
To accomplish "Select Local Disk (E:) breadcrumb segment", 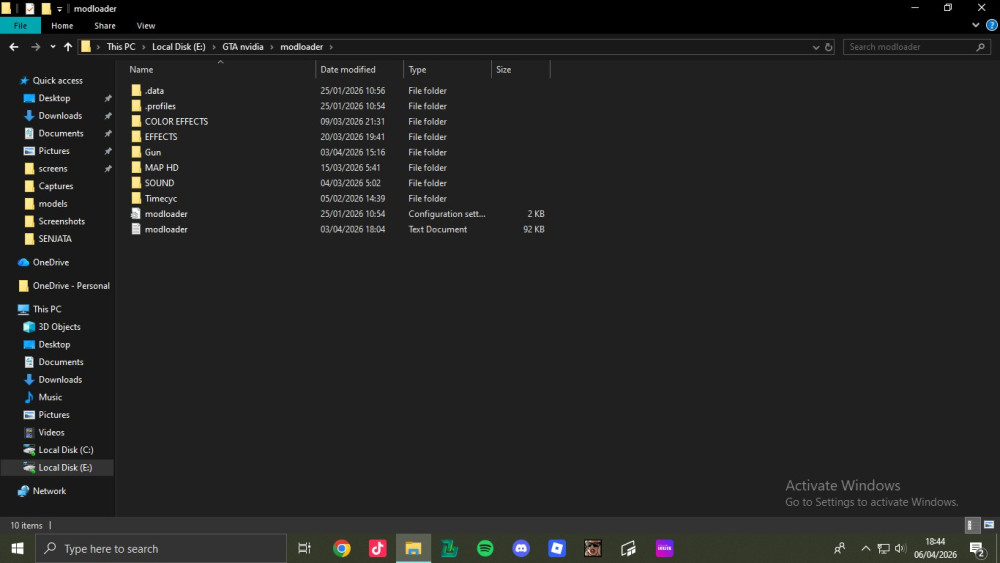I will click(179, 47).
